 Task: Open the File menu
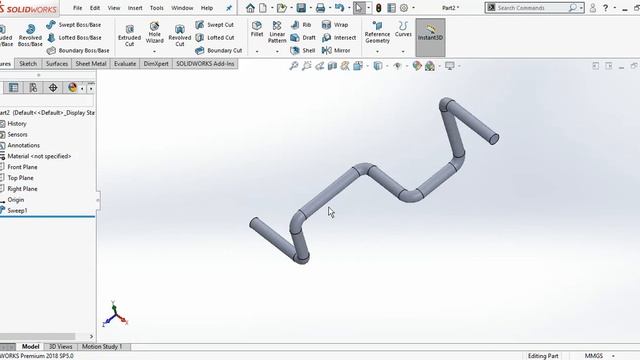click(x=78, y=8)
